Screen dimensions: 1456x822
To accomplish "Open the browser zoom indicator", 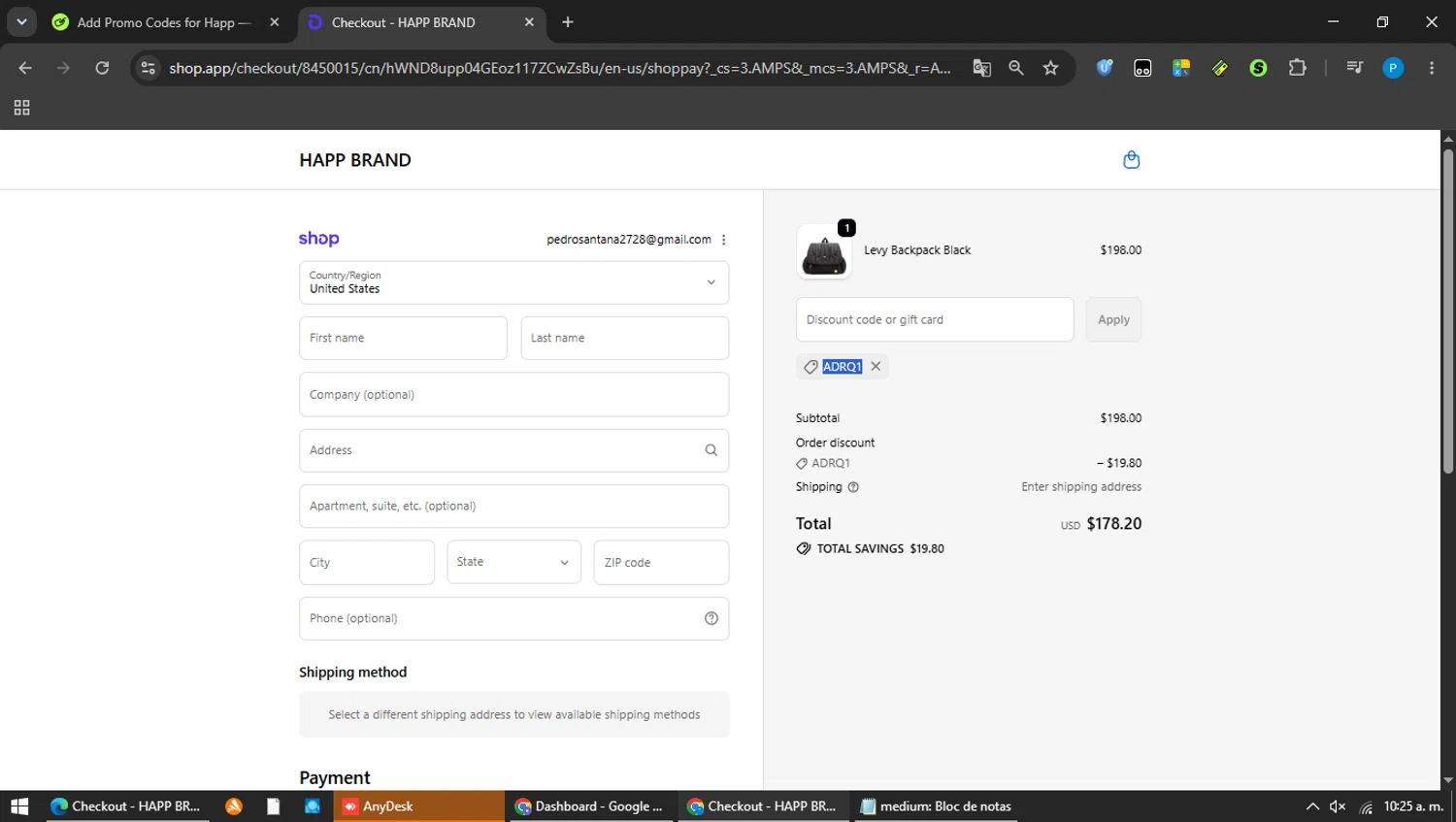I will pyautogui.click(x=1015, y=68).
